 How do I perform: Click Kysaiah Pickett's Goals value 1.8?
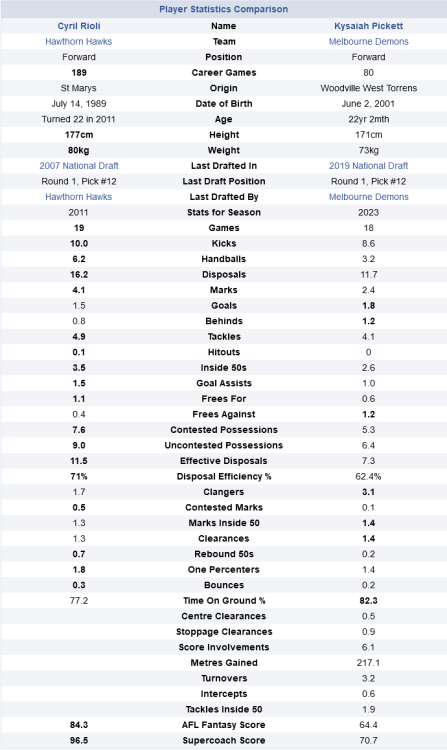[369, 306]
